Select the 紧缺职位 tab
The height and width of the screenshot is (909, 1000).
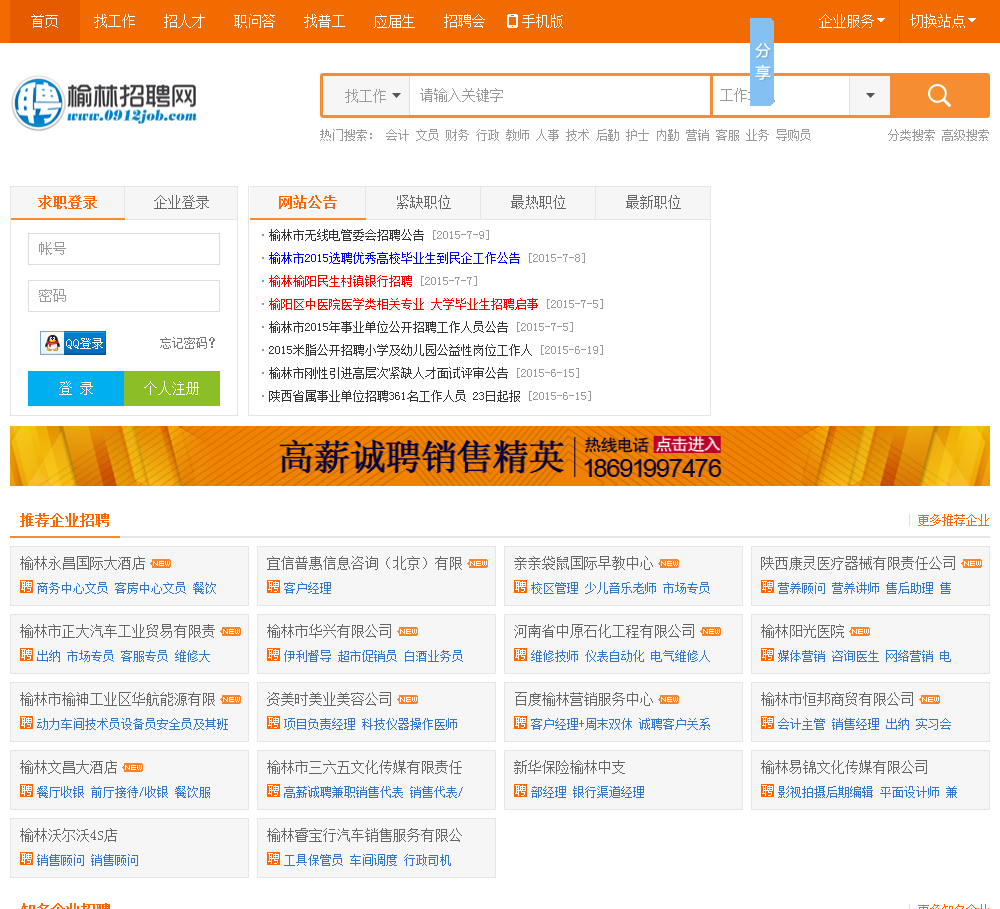(423, 203)
